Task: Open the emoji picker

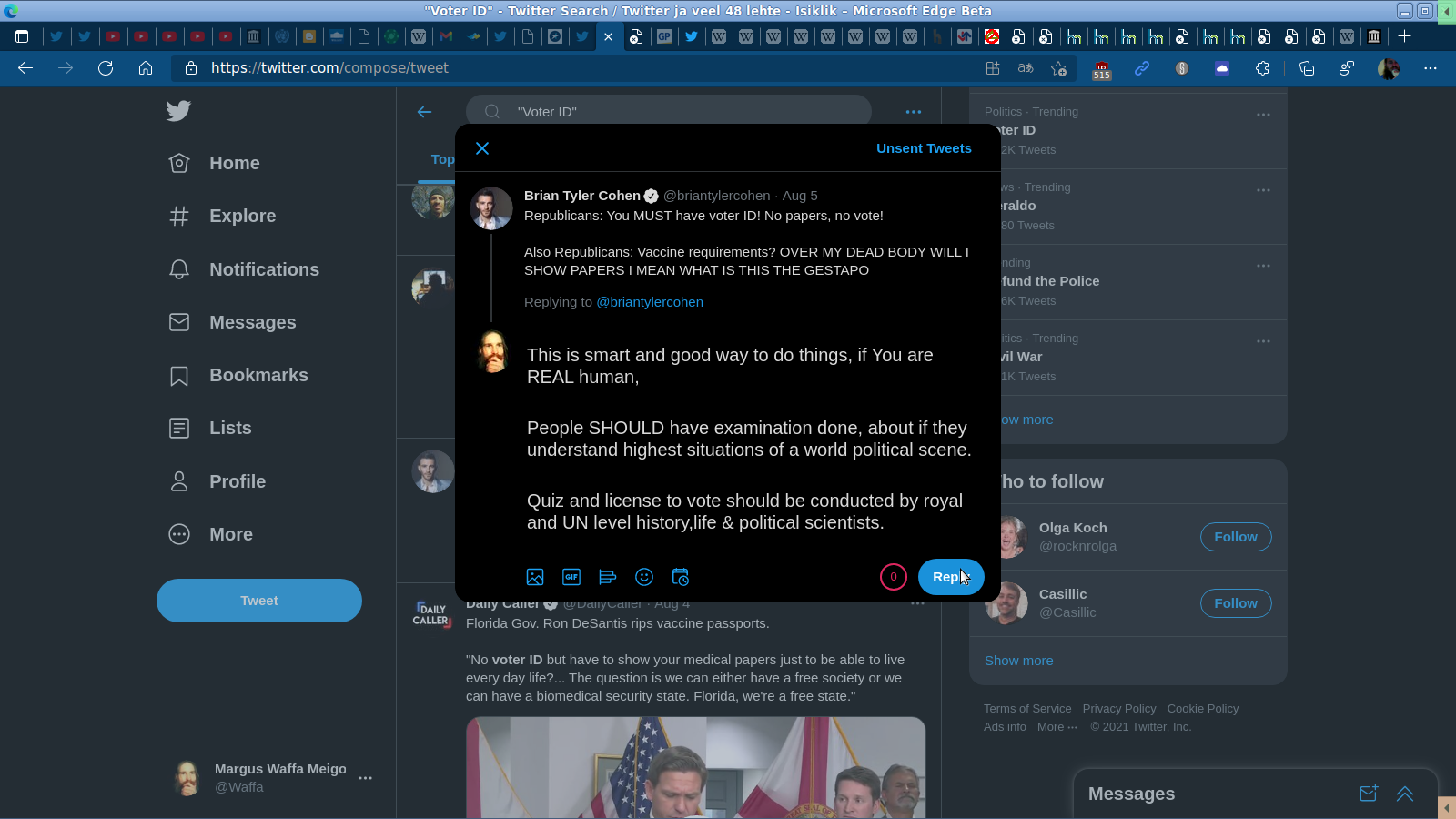Action: point(644,577)
